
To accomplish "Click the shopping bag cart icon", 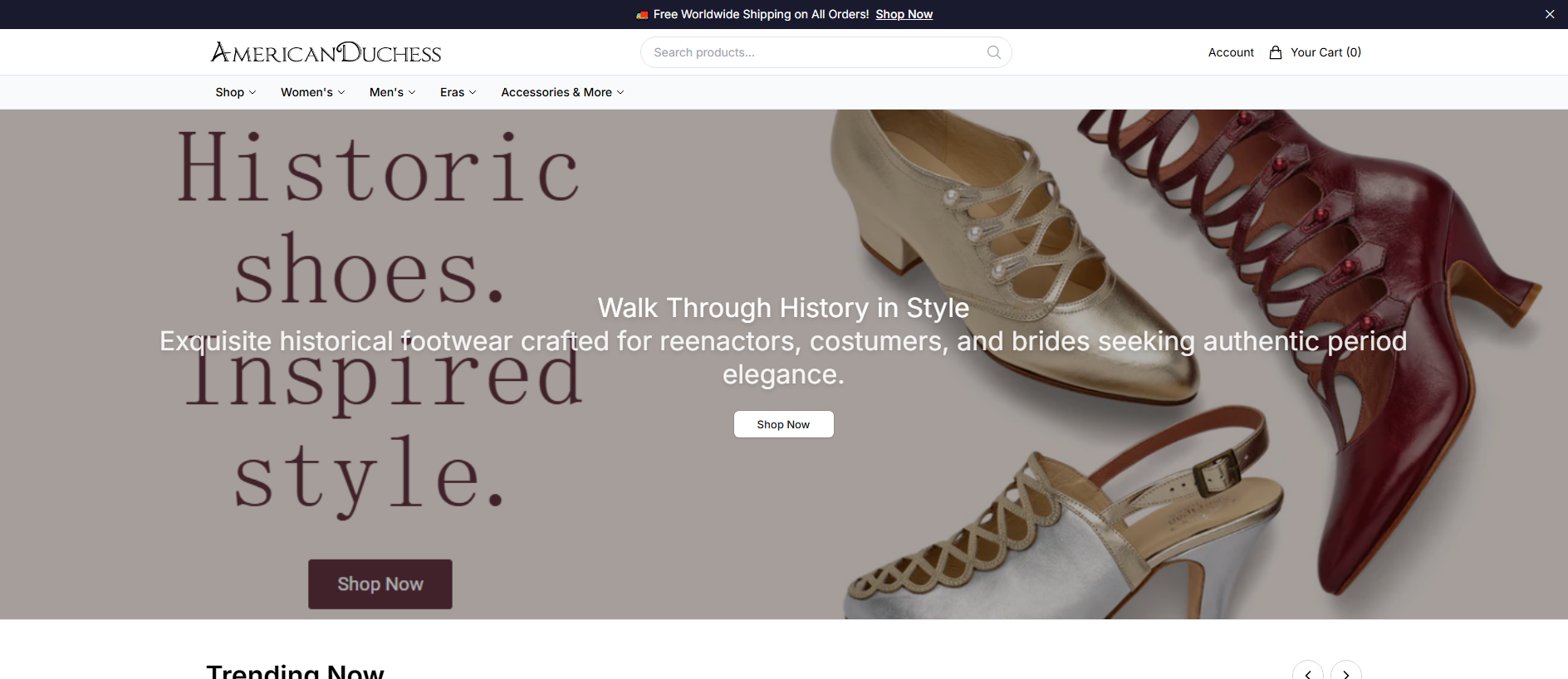I will [1276, 52].
